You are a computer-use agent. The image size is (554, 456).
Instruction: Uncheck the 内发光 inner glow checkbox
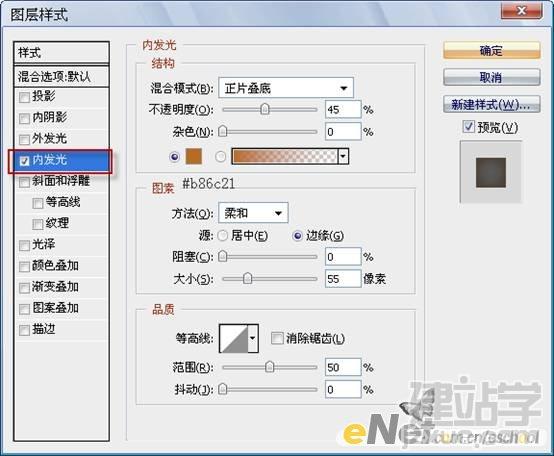click(x=24, y=161)
